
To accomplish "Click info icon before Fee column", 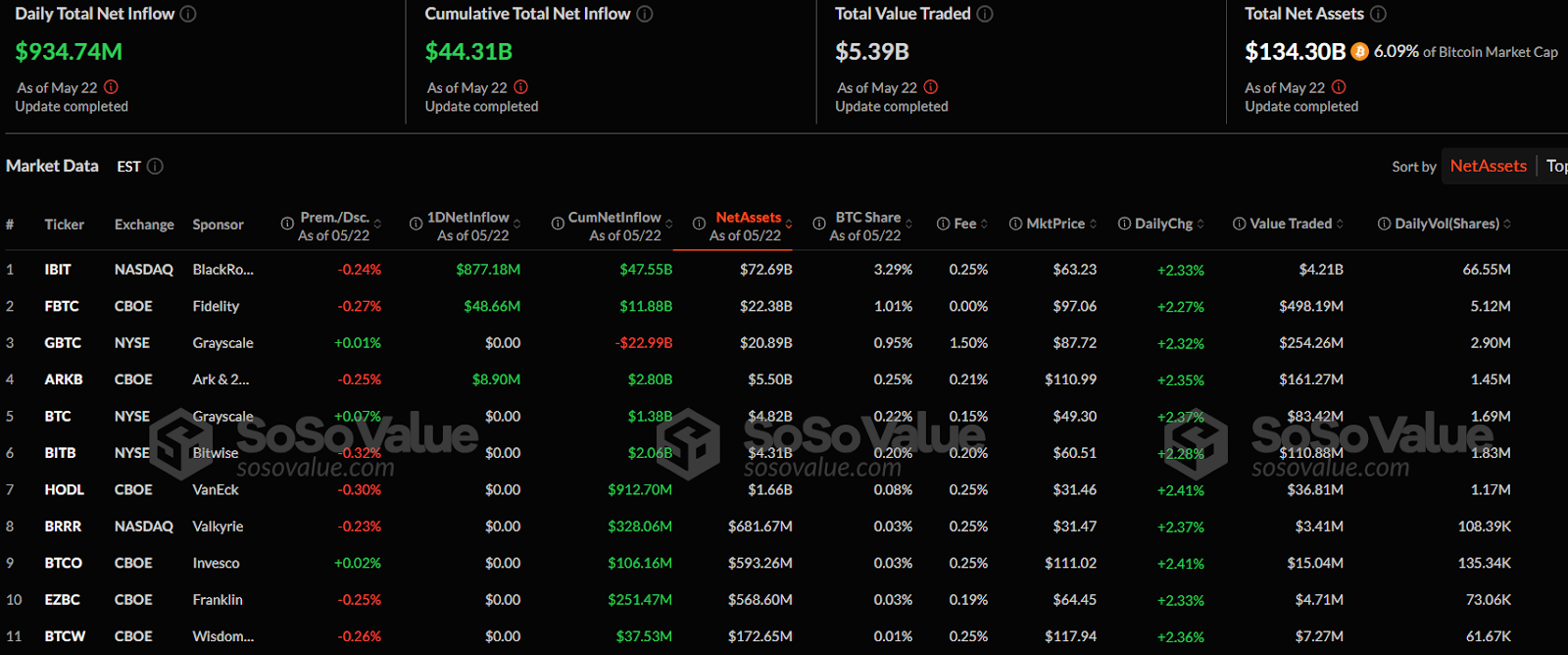I will pos(943,224).
